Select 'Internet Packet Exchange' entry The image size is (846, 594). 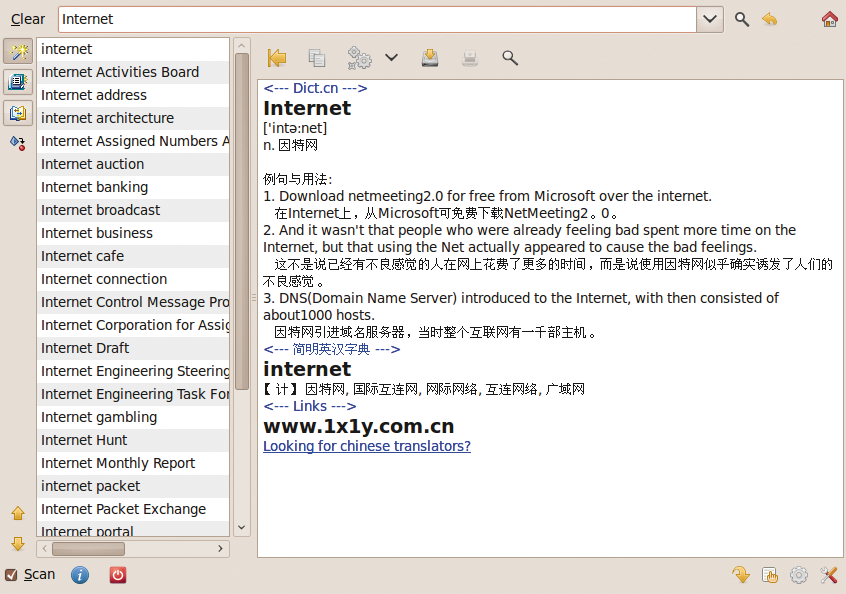pyautogui.click(x=133, y=509)
